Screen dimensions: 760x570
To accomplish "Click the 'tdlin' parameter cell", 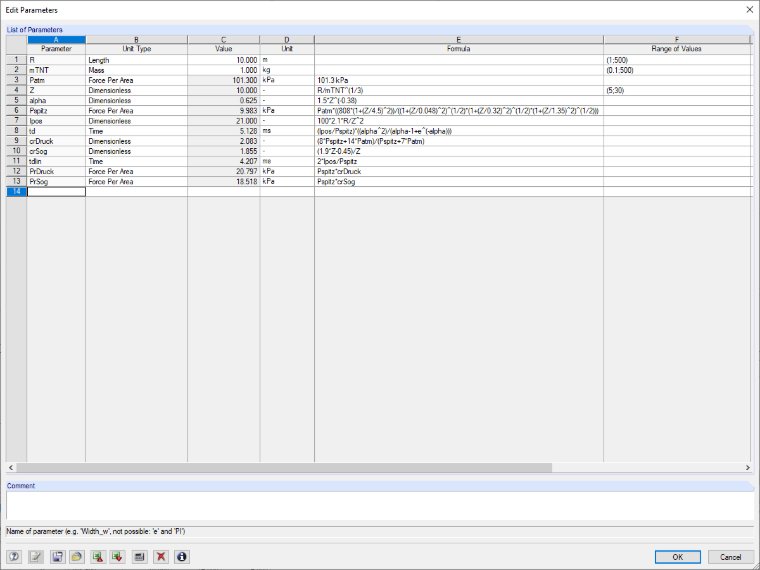I will click(56, 161).
